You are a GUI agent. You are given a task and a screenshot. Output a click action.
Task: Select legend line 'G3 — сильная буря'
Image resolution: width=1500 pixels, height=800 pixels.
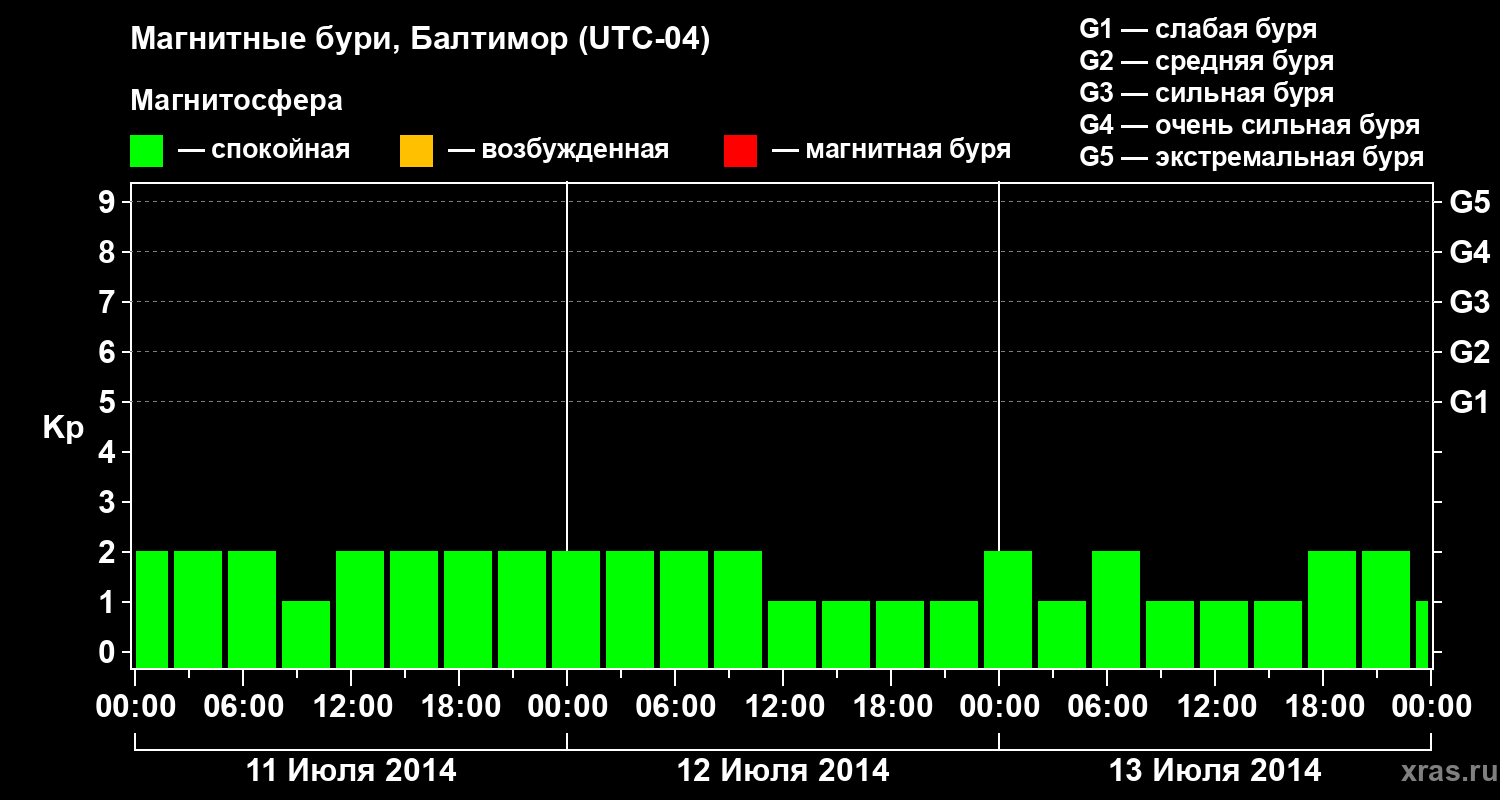1207,93
